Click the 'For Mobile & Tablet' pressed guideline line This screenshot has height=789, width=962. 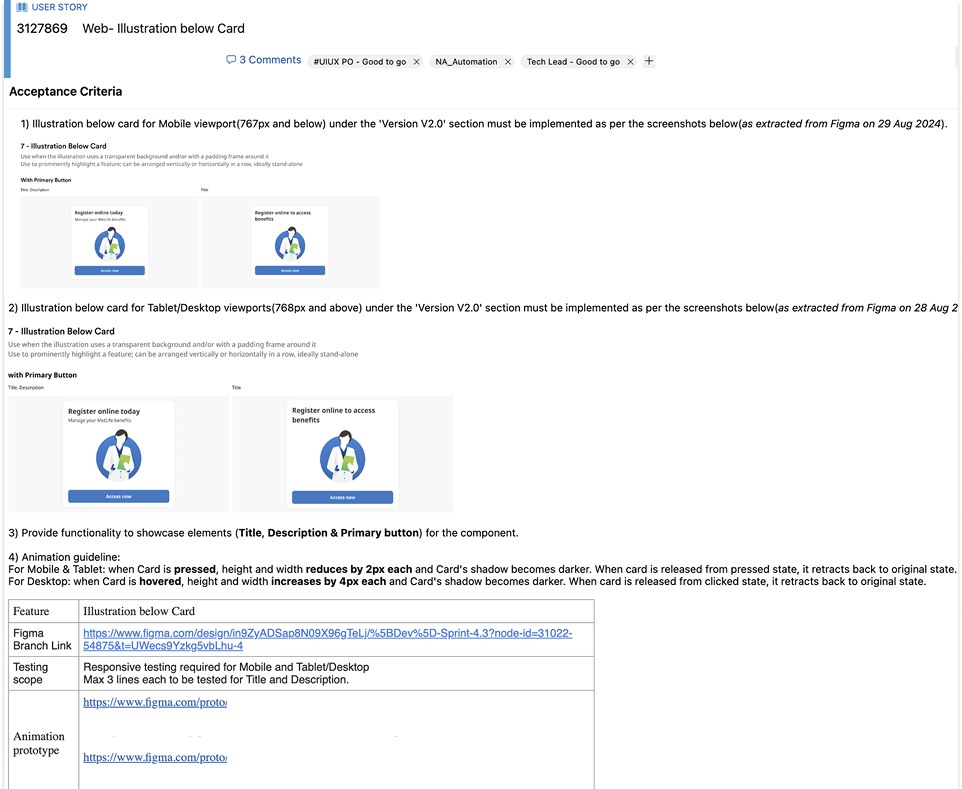tap(482, 569)
